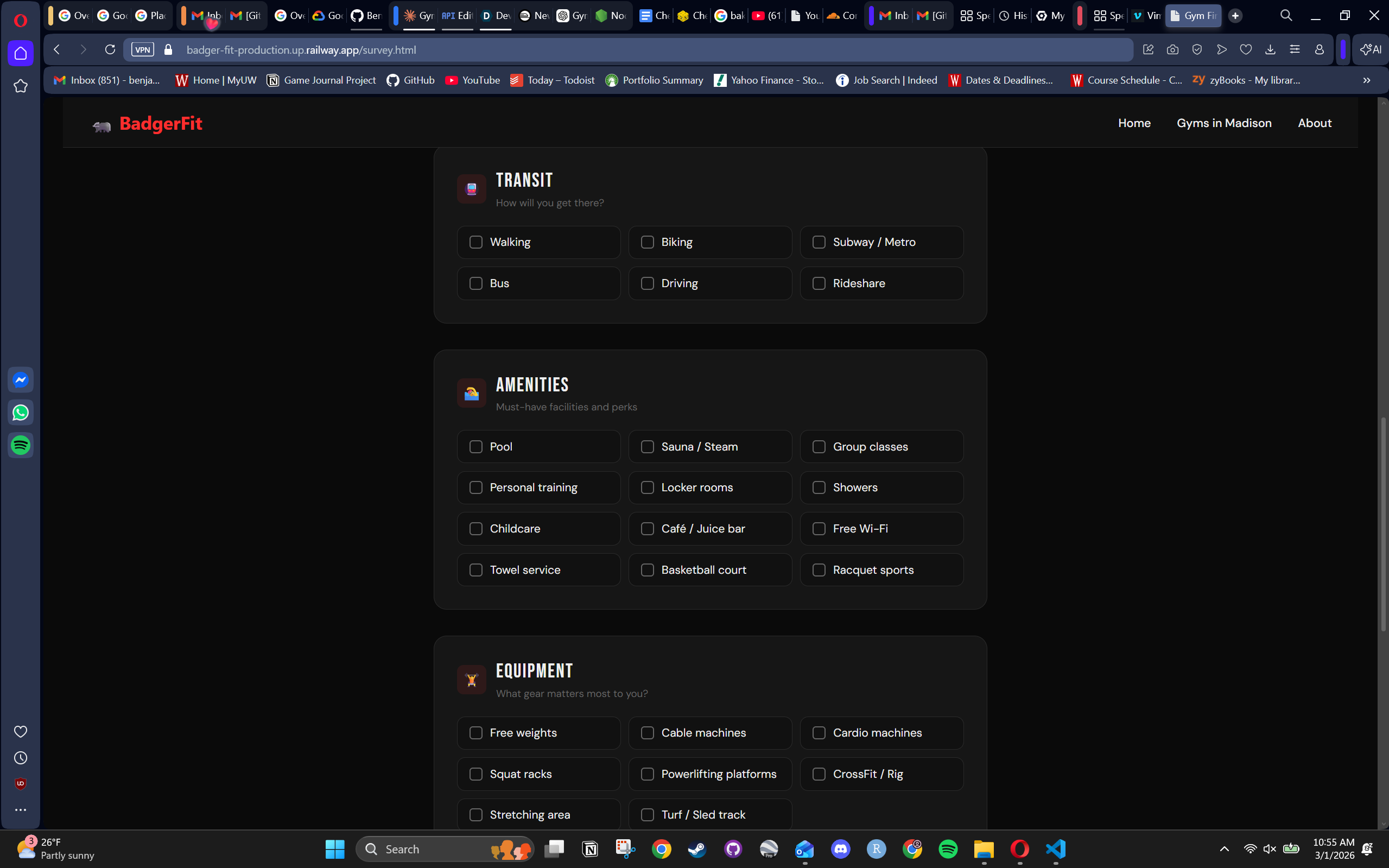Image resolution: width=1389 pixels, height=868 pixels.
Task: Go to Gyms in Madison page
Action: click(1223, 123)
